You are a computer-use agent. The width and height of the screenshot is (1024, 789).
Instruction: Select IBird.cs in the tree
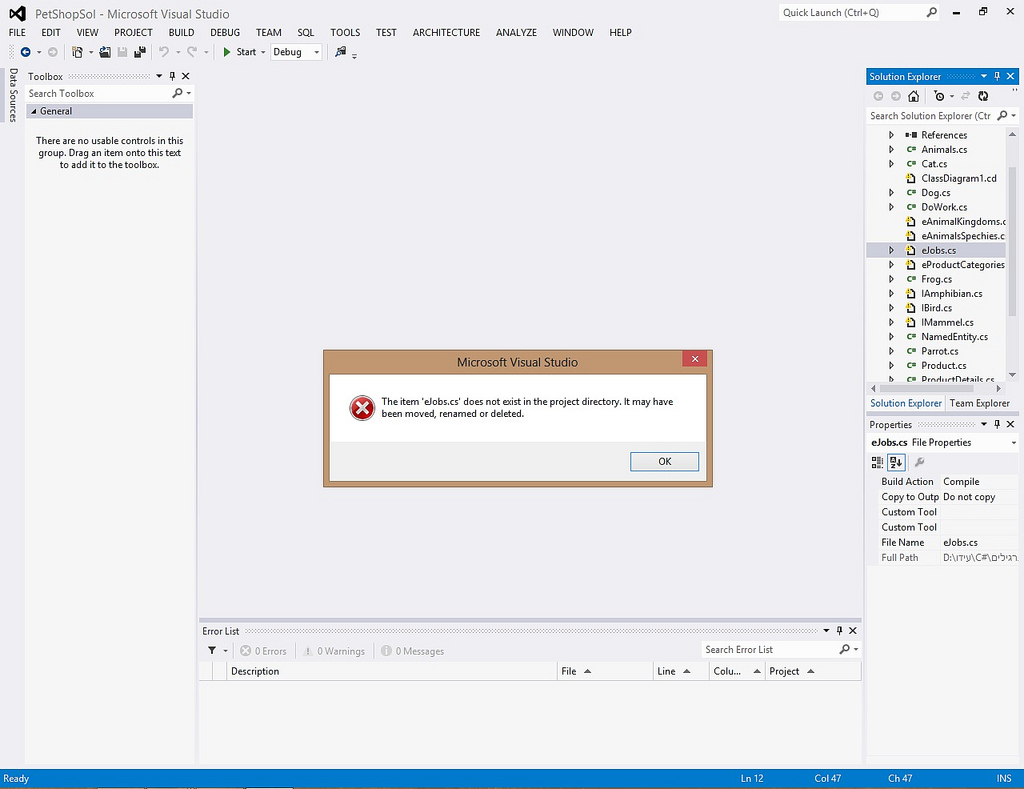pyautogui.click(x=936, y=308)
